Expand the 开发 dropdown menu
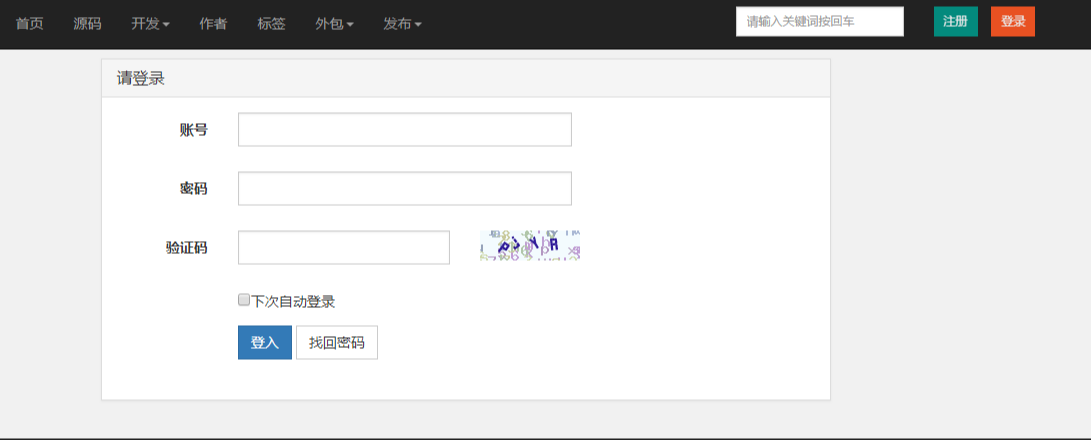 150,23
